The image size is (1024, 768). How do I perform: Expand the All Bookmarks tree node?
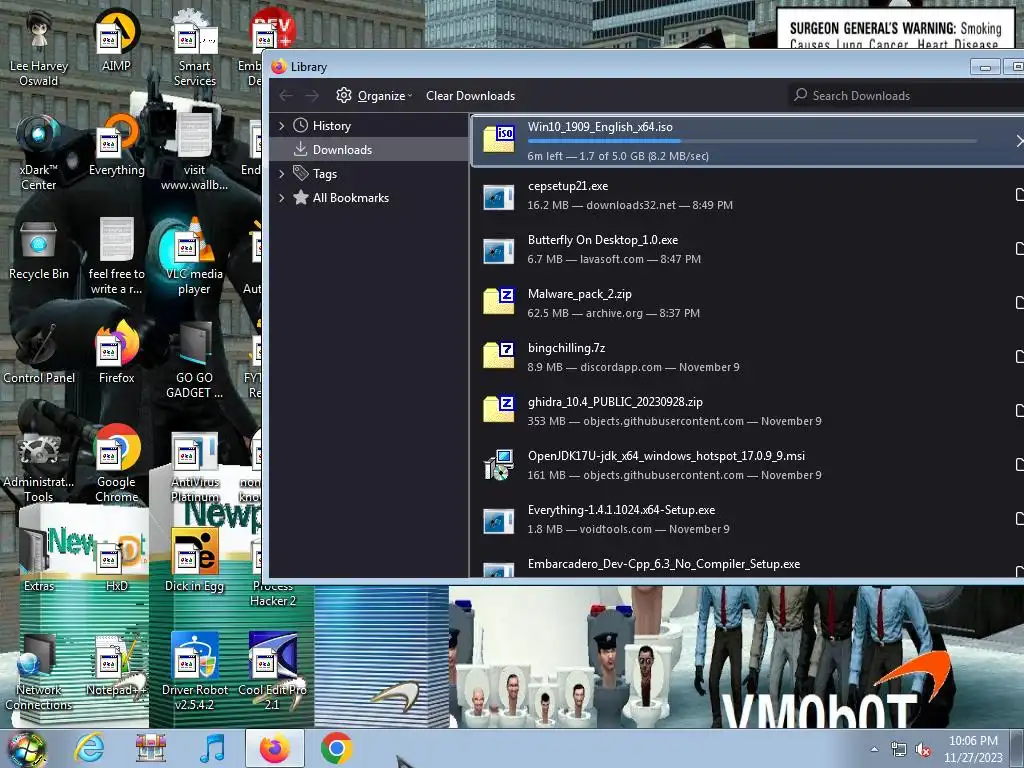(x=281, y=198)
